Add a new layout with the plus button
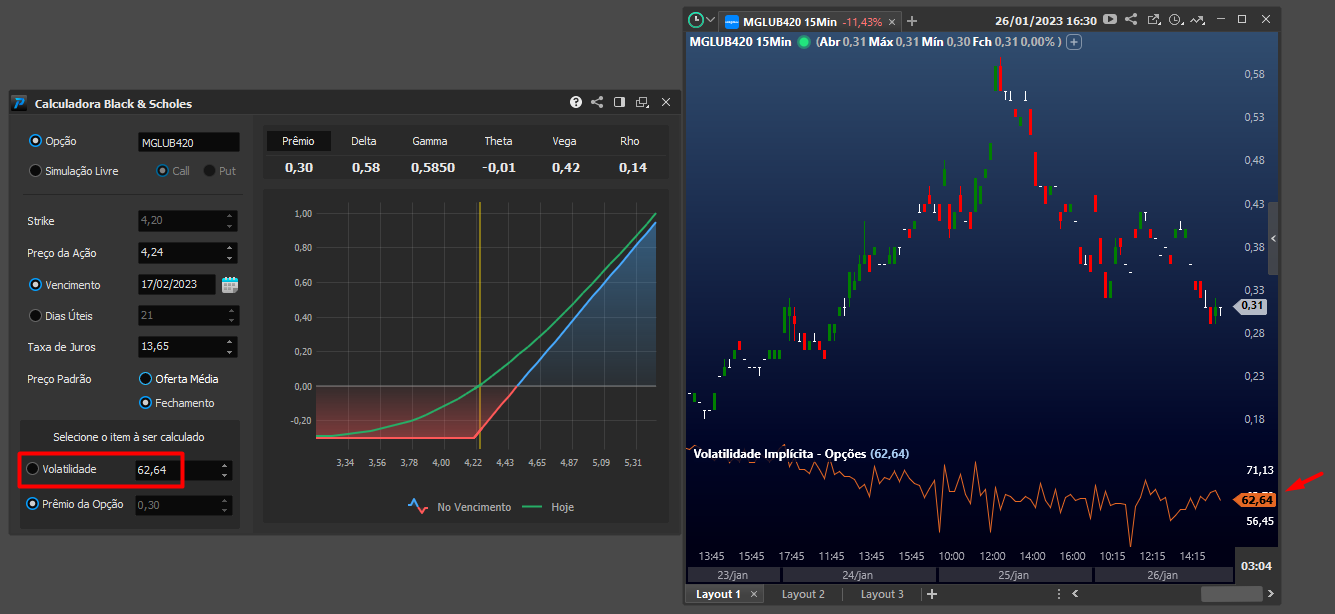This screenshot has width=1335, height=614. (x=932, y=594)
